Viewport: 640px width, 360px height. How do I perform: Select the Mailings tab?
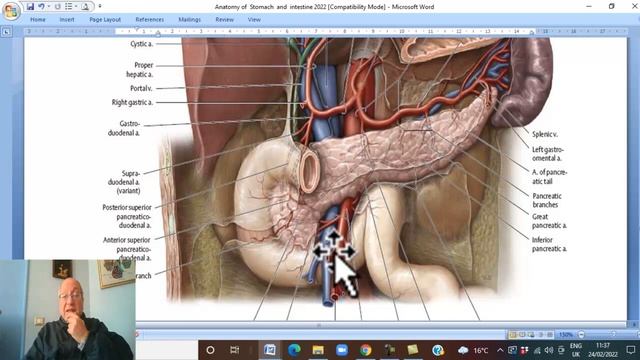(189, 20)
